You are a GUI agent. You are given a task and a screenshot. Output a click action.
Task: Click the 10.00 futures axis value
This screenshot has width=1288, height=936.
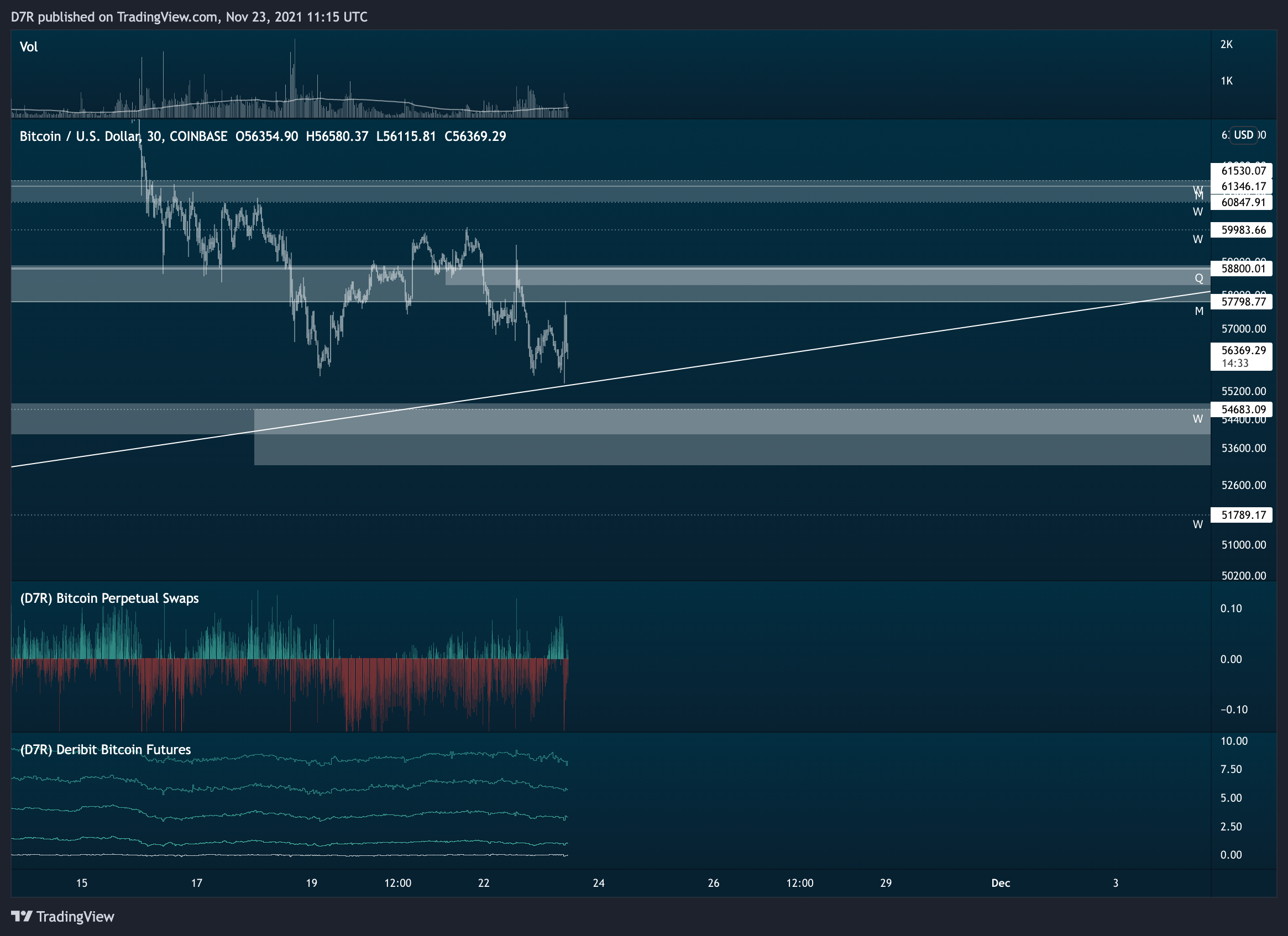1234,741
